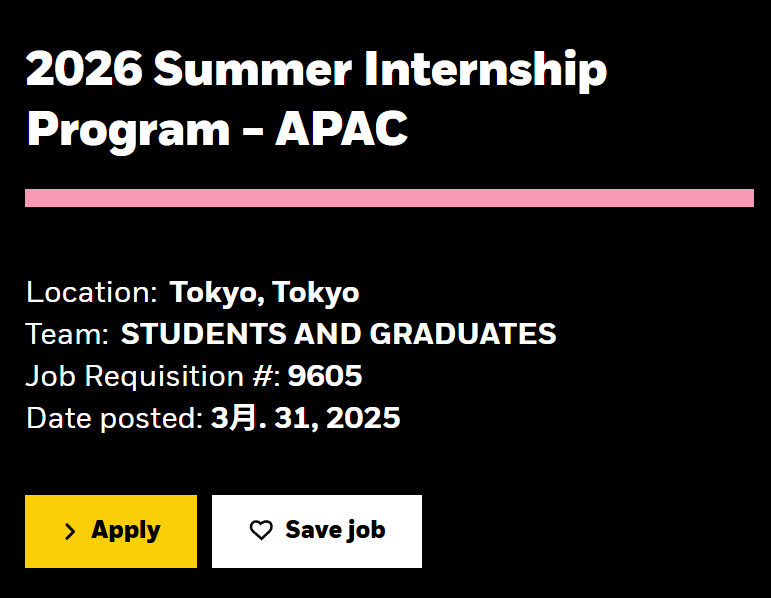Click the requisition number 9605
This screenshot has width=771, height=598.
pos(325,376)
